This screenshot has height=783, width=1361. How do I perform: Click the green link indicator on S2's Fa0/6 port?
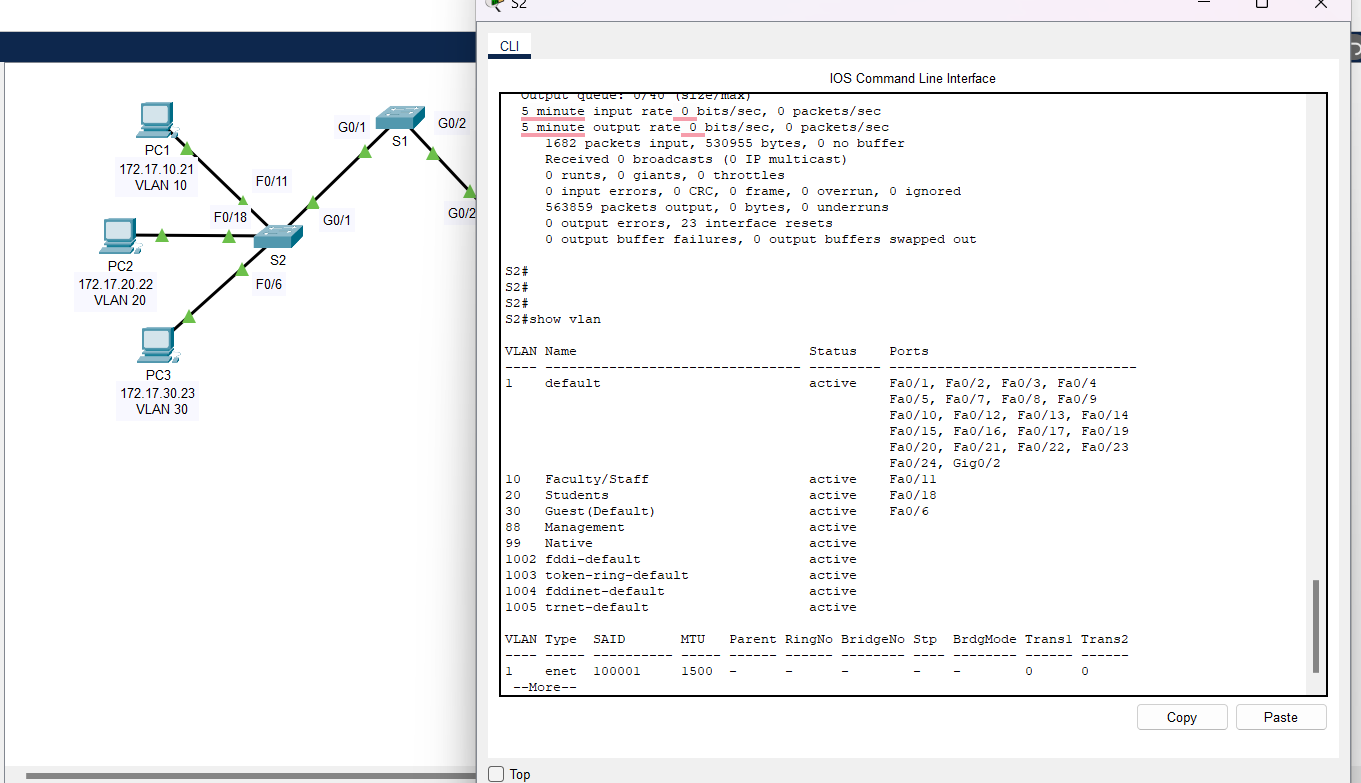point(242,270)
